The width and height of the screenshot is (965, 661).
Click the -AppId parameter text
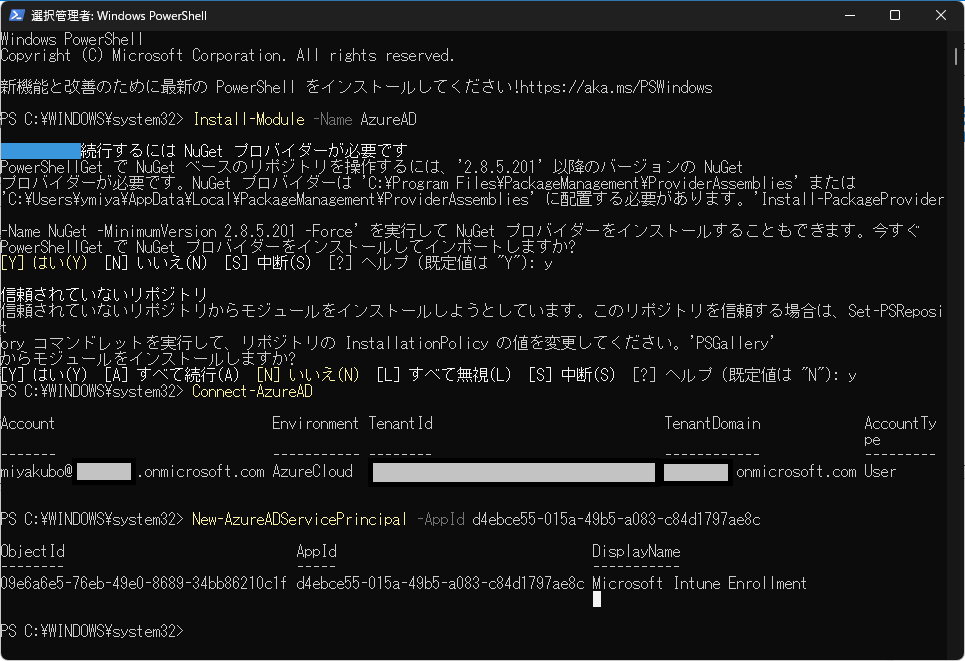441,519
